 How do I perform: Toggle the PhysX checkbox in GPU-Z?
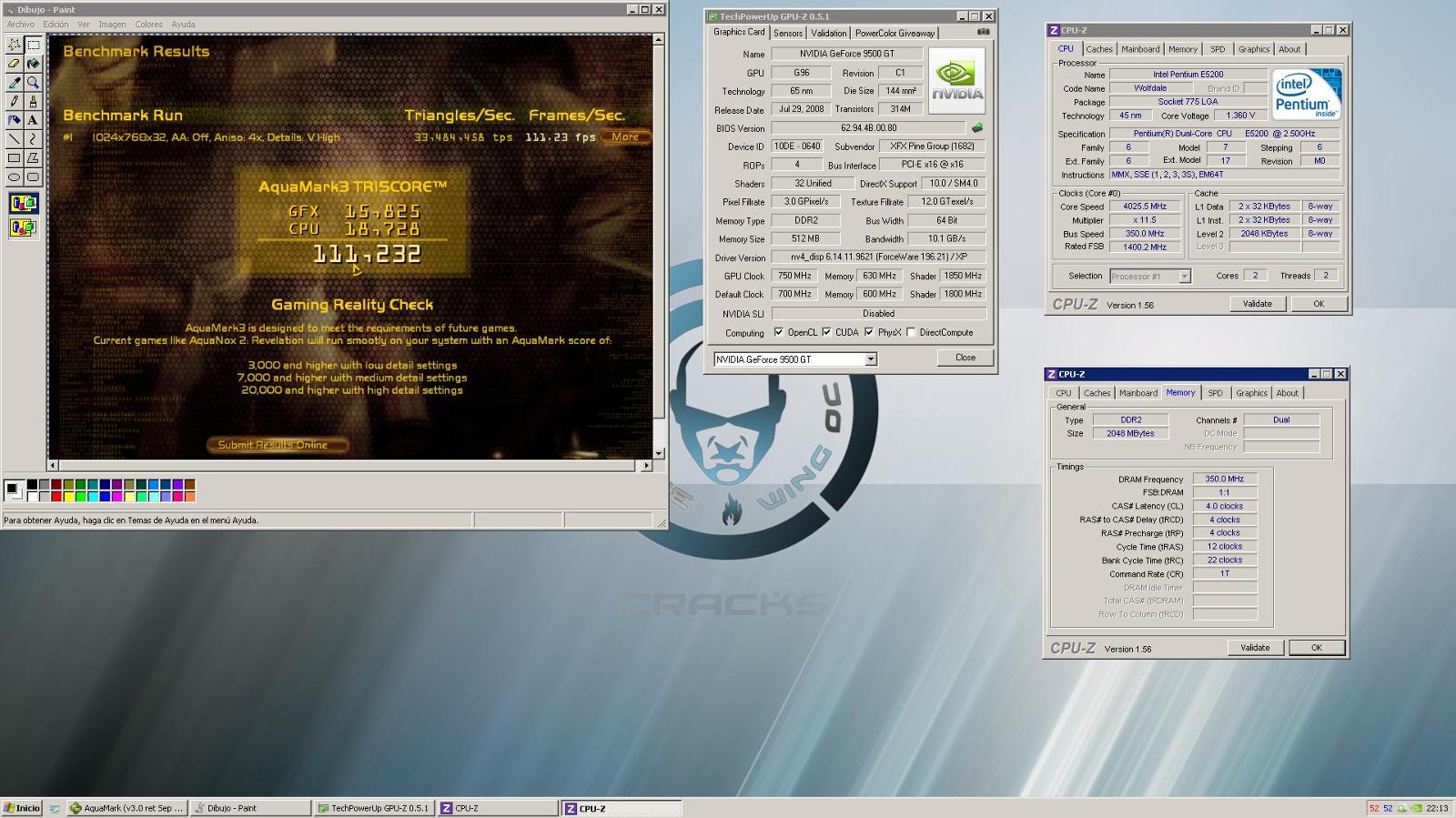tap(869, 332)
